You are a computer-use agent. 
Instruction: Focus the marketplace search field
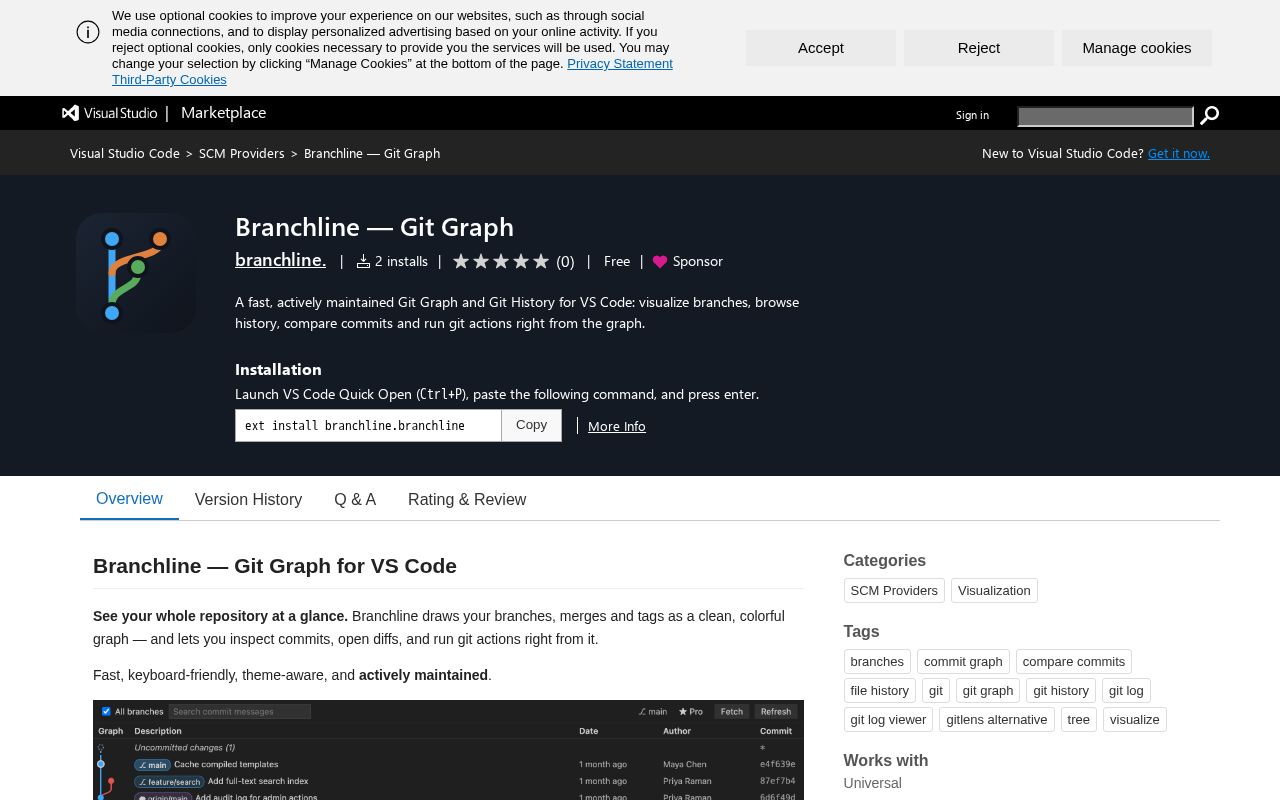pos(1105,117)
